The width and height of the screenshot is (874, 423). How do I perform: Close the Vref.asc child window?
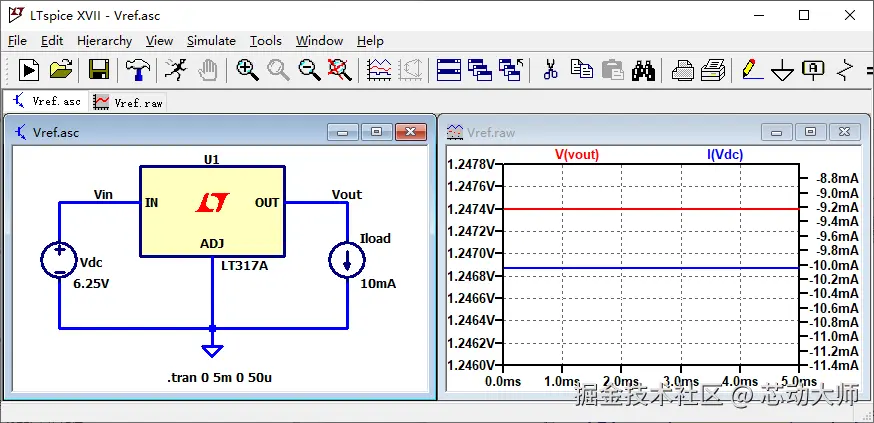pos(411,132)
